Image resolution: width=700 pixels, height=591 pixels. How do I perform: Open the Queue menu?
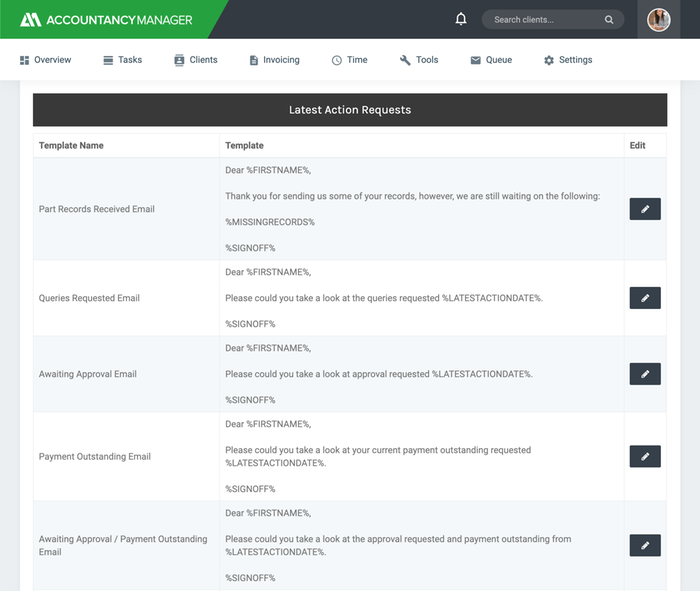coord(491,60)
